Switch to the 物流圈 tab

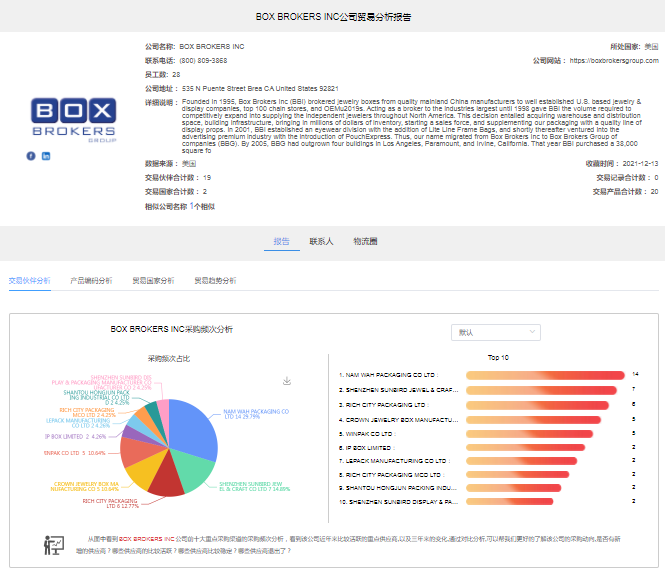click(x=365, y=241)
